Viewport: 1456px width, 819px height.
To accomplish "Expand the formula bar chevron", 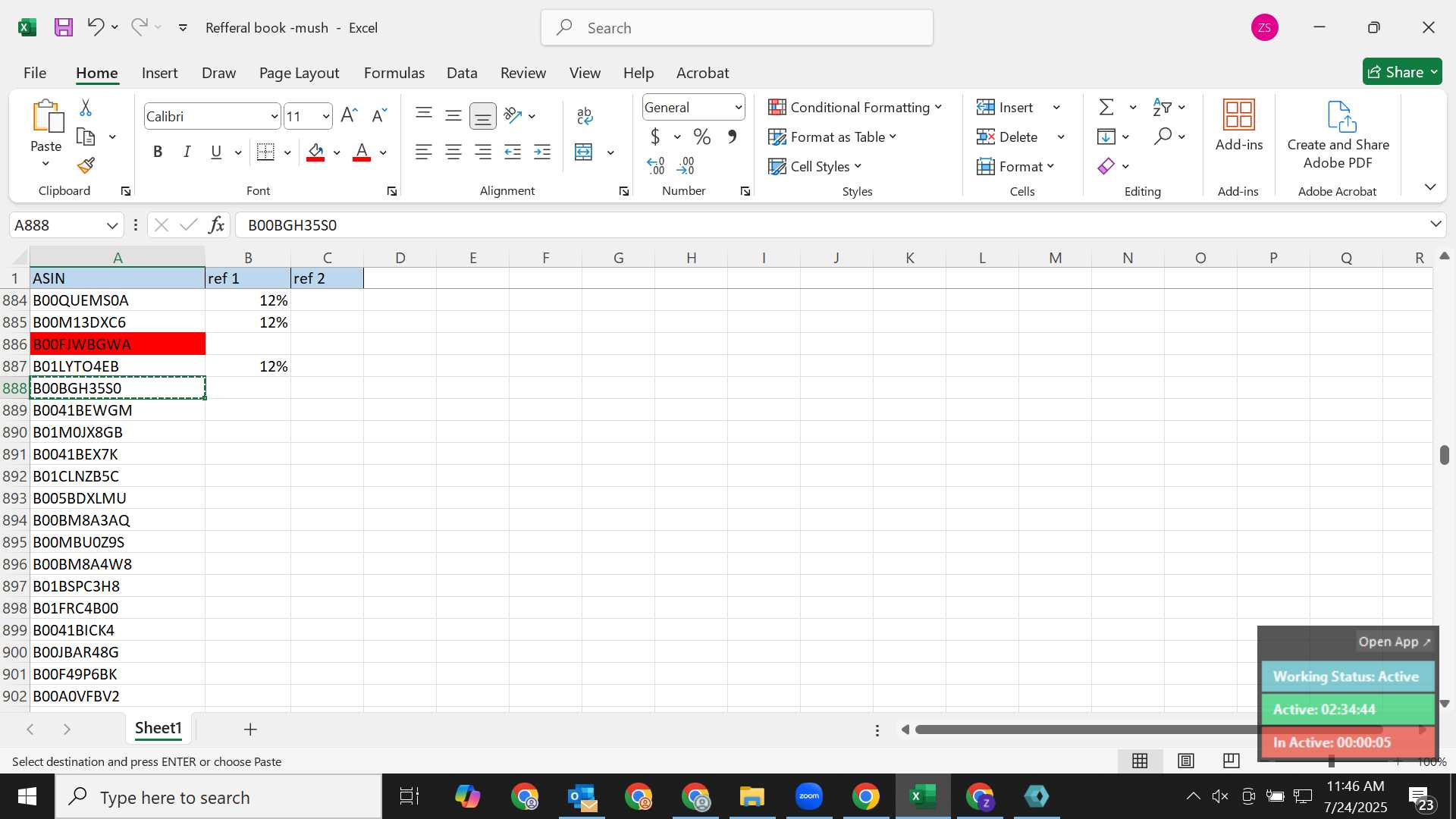I will (1436, 224).
